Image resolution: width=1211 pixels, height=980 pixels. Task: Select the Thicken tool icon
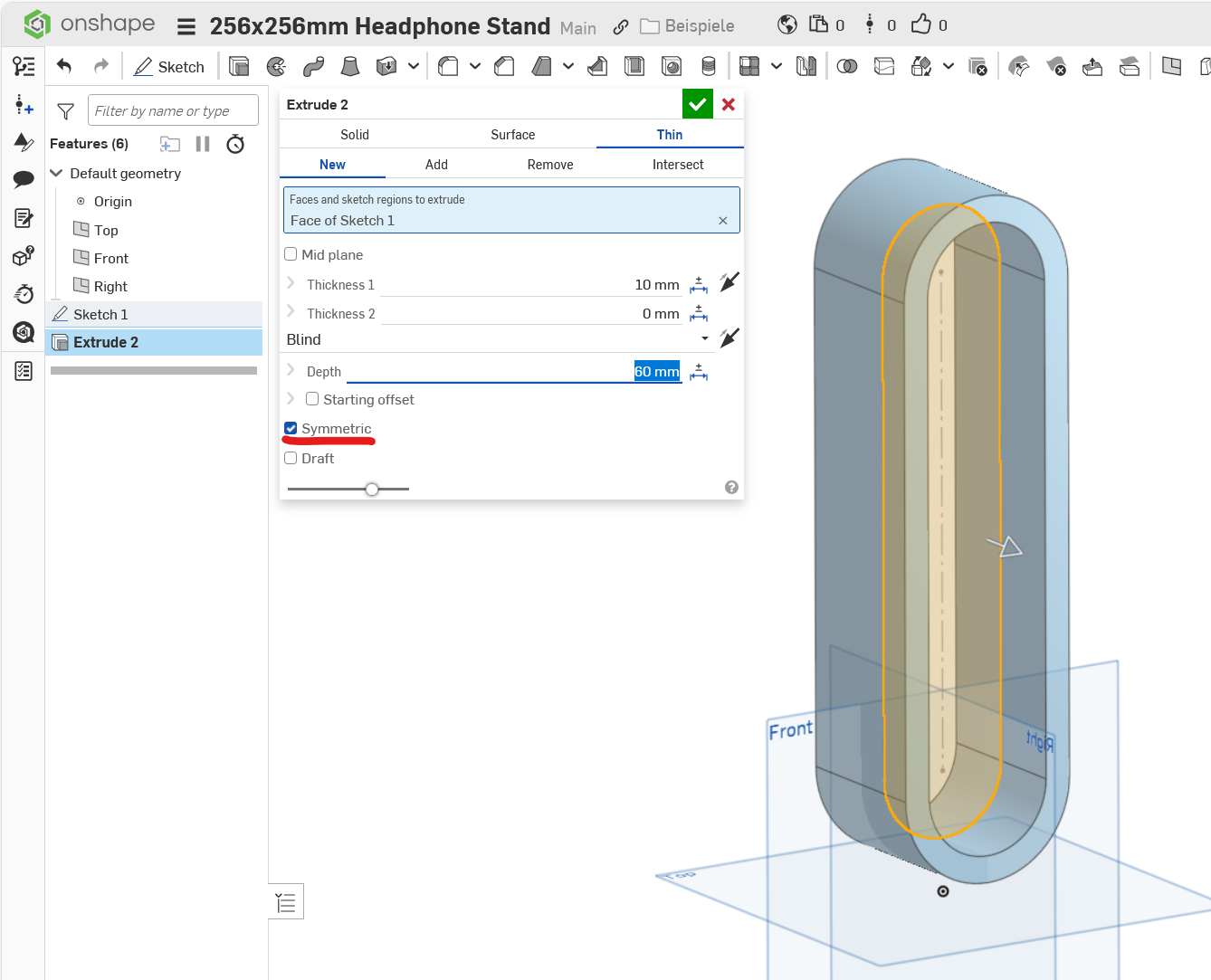(386, 66)
